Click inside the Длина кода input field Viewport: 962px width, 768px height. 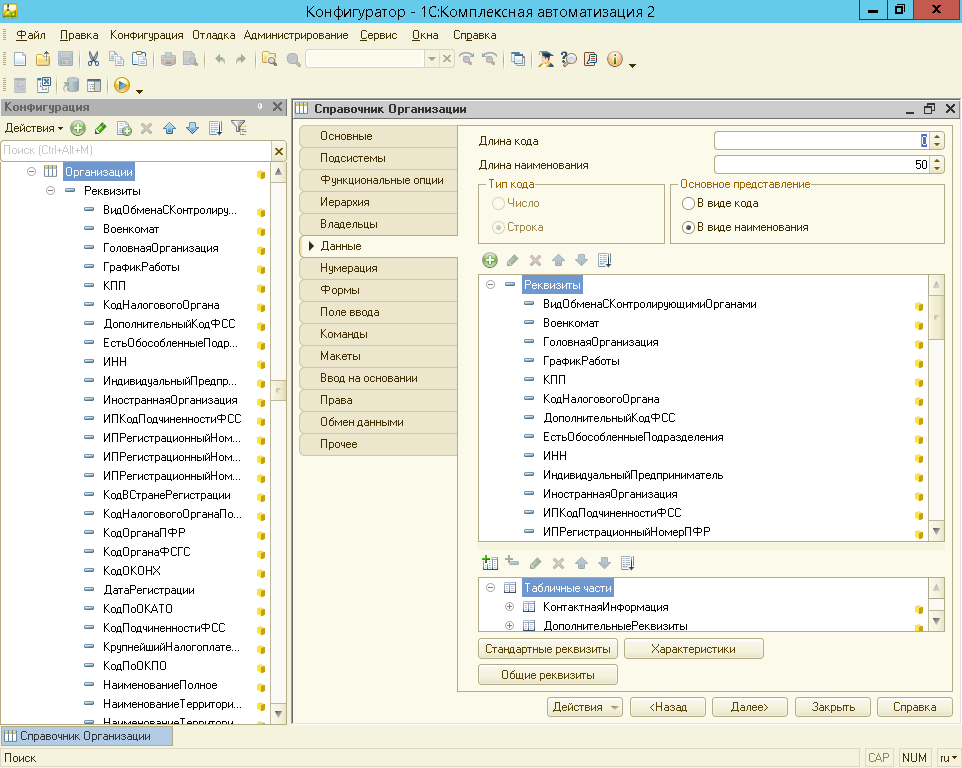click(x=822, y=141)
